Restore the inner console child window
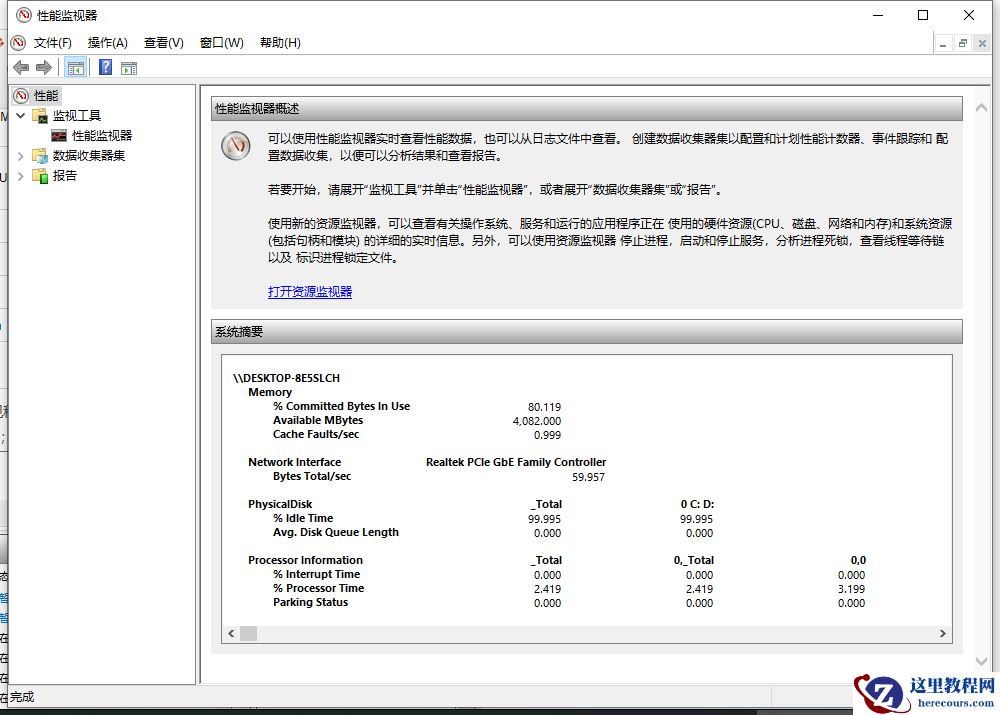 (961, 43)
